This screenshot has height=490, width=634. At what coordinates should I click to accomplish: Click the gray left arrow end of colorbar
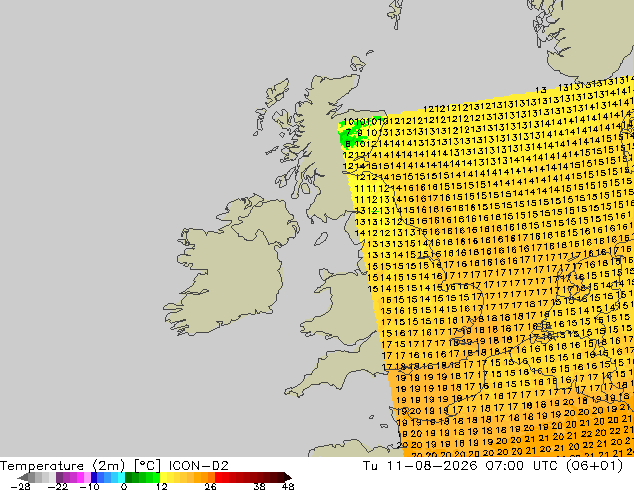pyautogui.click(x=23, y=477)
